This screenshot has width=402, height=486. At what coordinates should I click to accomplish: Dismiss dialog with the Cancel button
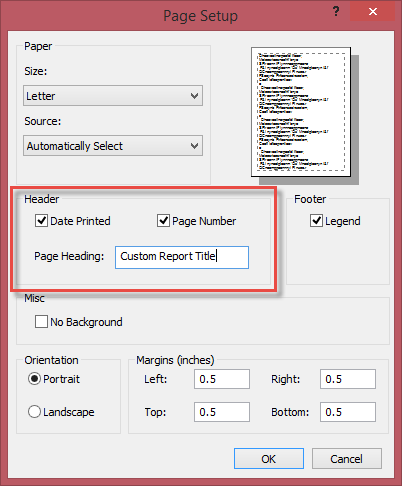[347, 459]
